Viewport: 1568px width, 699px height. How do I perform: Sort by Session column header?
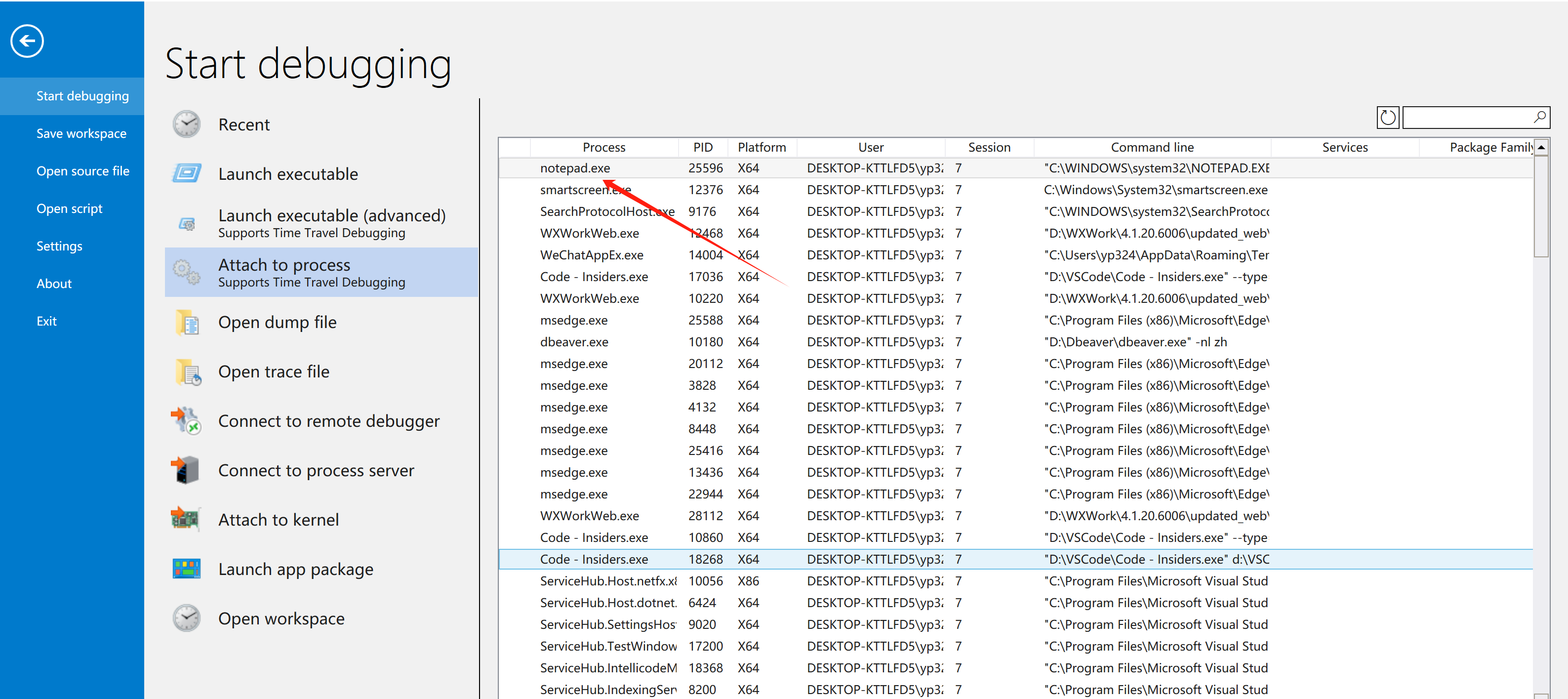coord(989,147)
